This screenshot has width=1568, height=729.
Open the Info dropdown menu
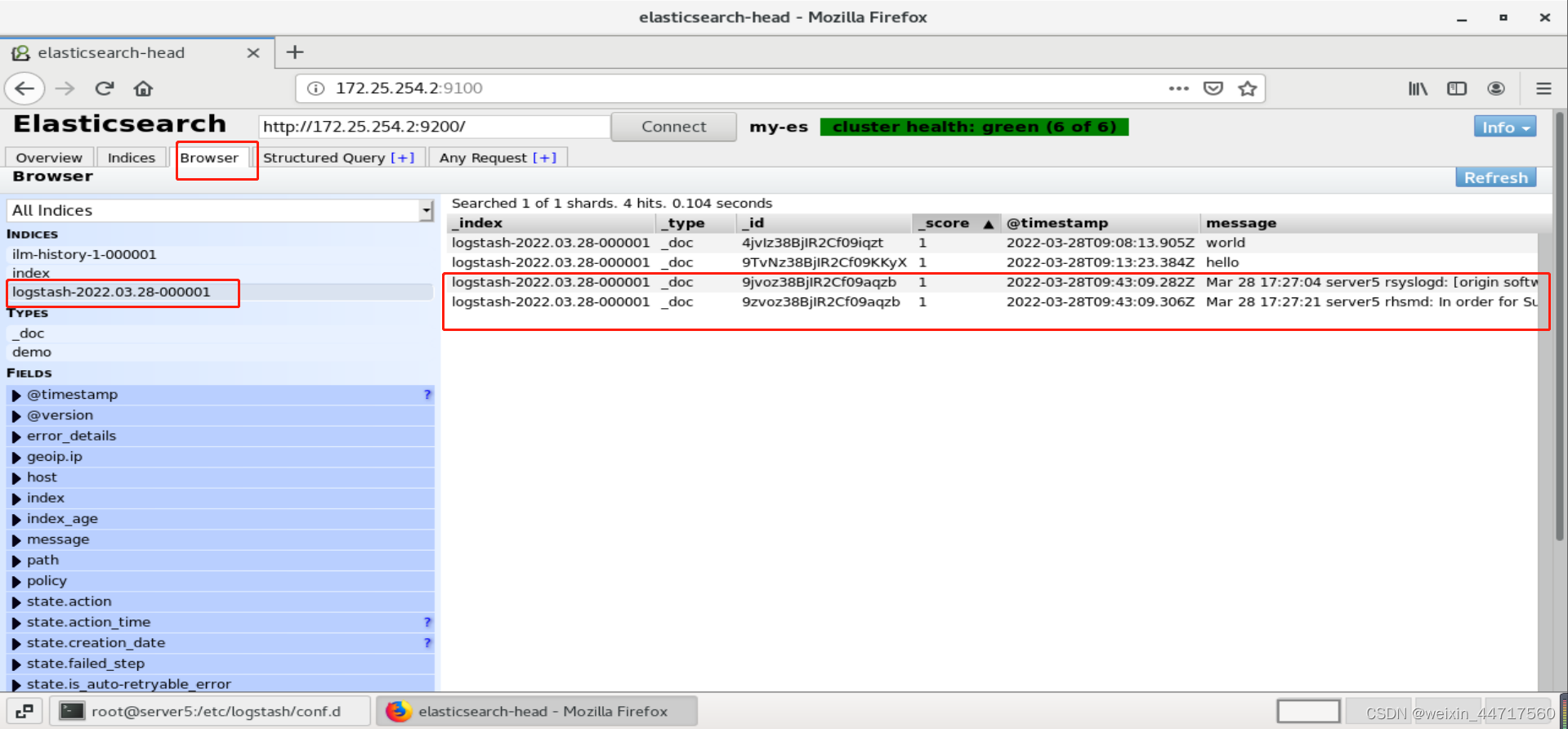click(1505, 127)
